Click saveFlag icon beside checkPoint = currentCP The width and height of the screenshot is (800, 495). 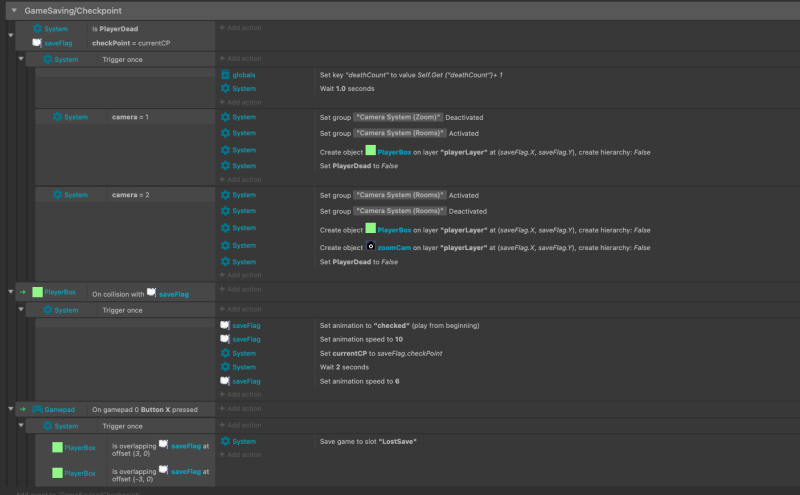37,43
